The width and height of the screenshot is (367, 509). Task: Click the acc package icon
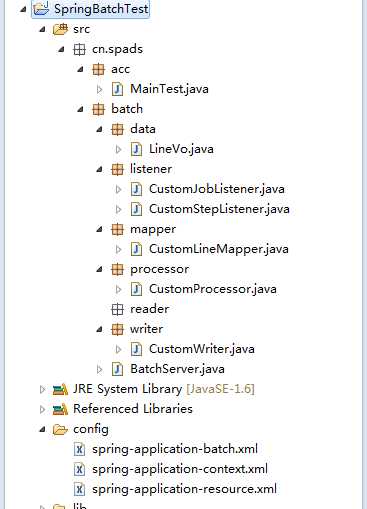(98, 69)
